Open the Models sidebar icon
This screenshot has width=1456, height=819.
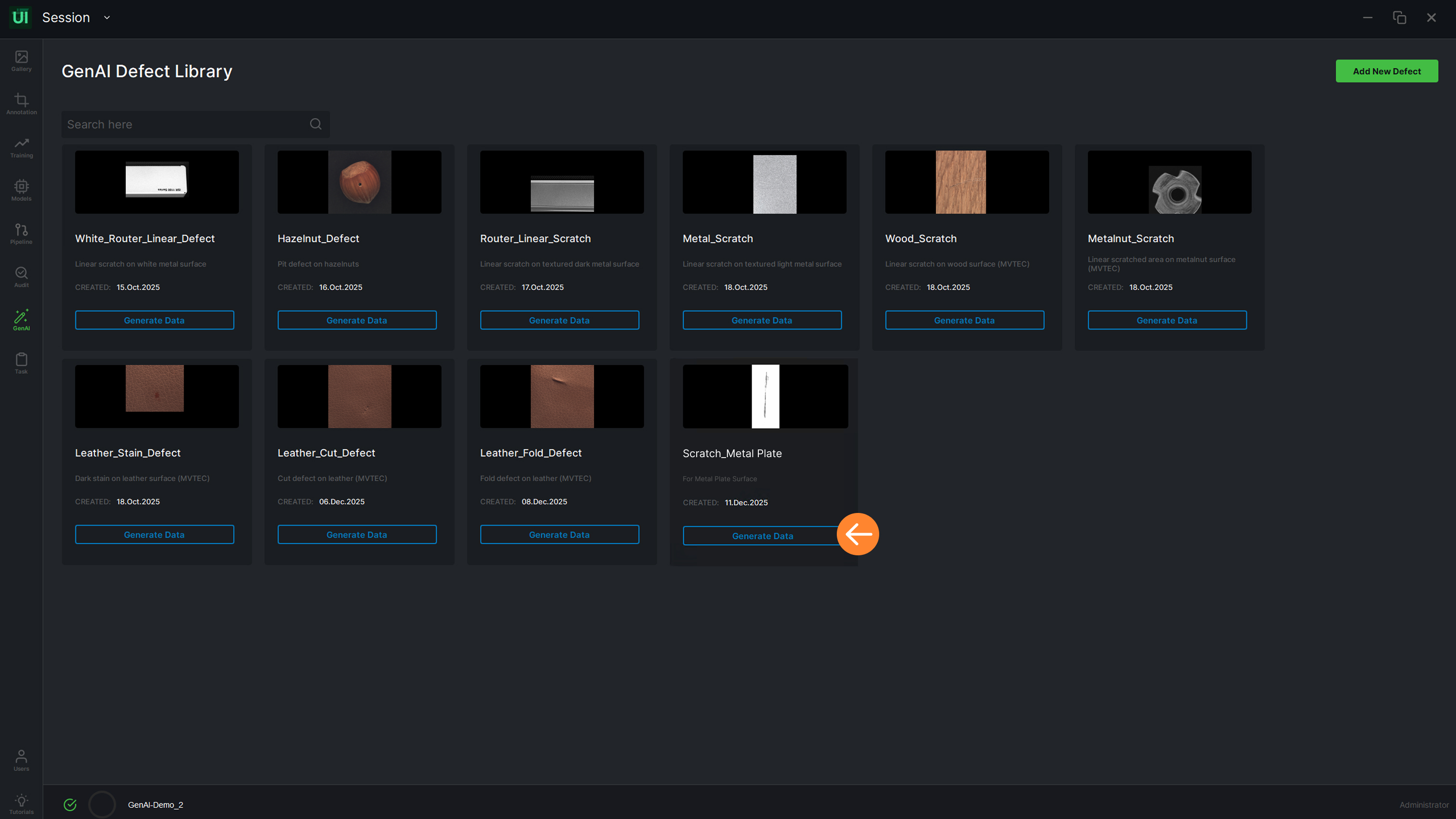[x=22, y=190]
